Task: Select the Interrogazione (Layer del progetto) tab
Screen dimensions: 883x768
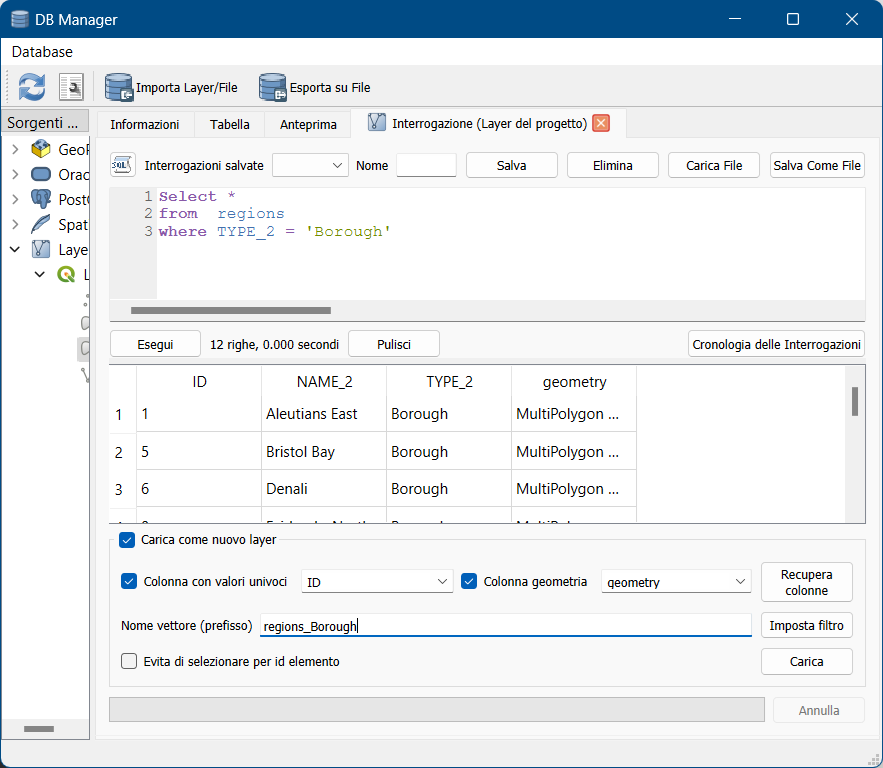Action: (x=489, y=123)
